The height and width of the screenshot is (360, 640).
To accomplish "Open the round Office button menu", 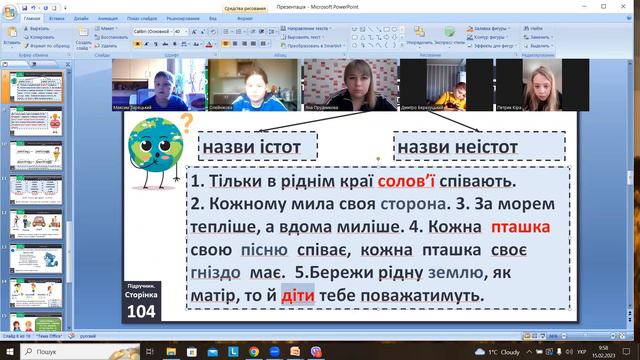I will (9, 12).
